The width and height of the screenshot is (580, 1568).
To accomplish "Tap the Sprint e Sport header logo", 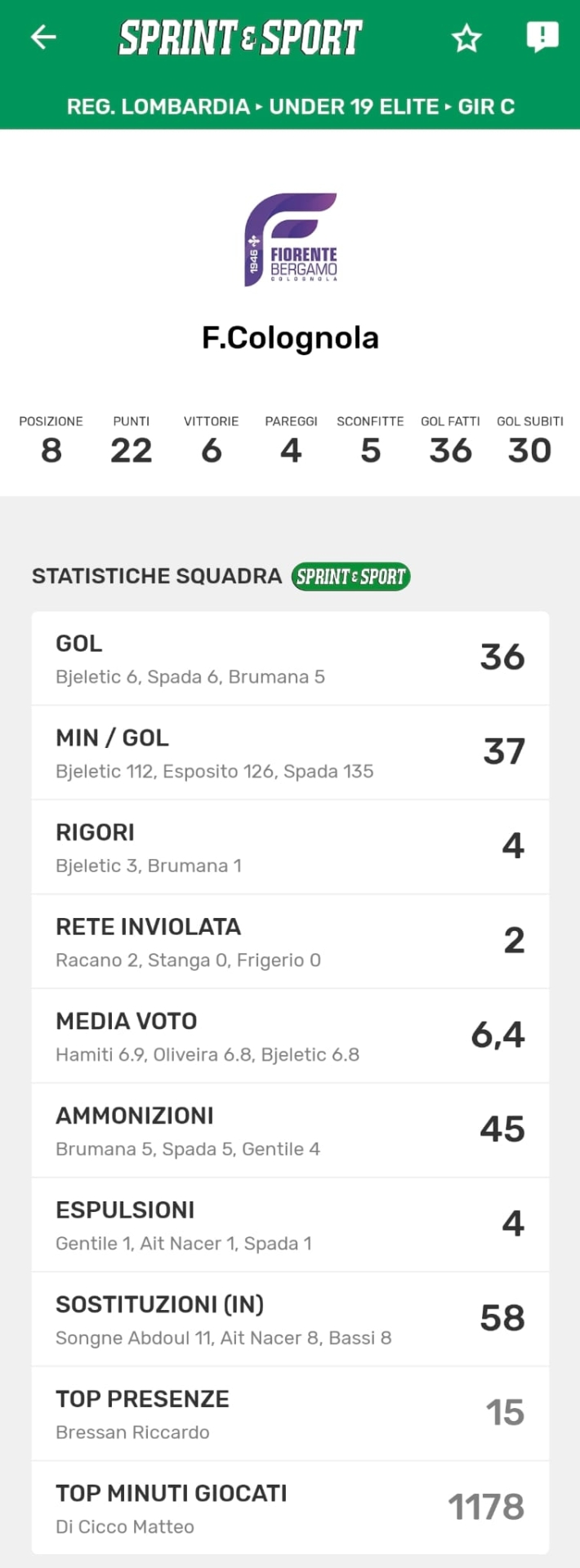I will pyautogui.click(x=240, y=38).
